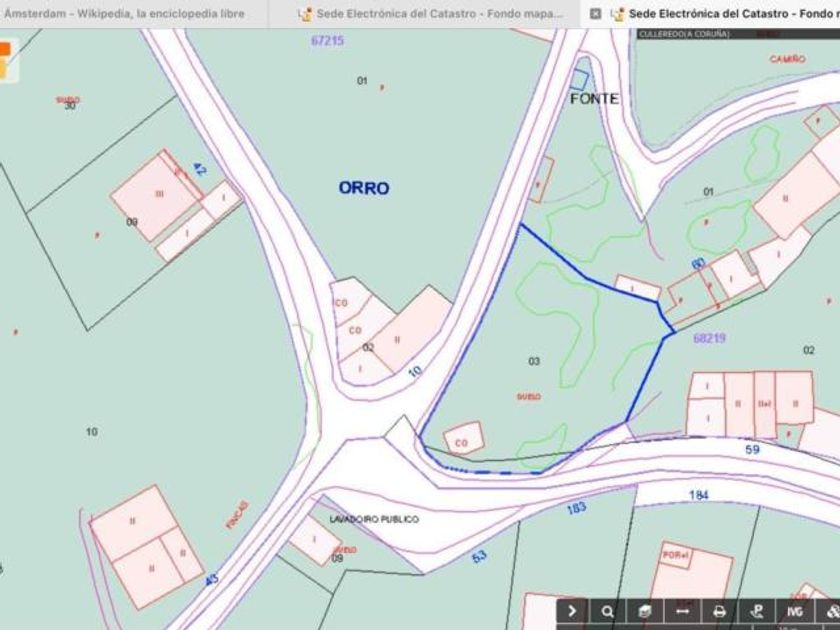Open the search magnifier tool in map toolbar
This screenshot has width=840, height=630.
(x=607, y=611)
